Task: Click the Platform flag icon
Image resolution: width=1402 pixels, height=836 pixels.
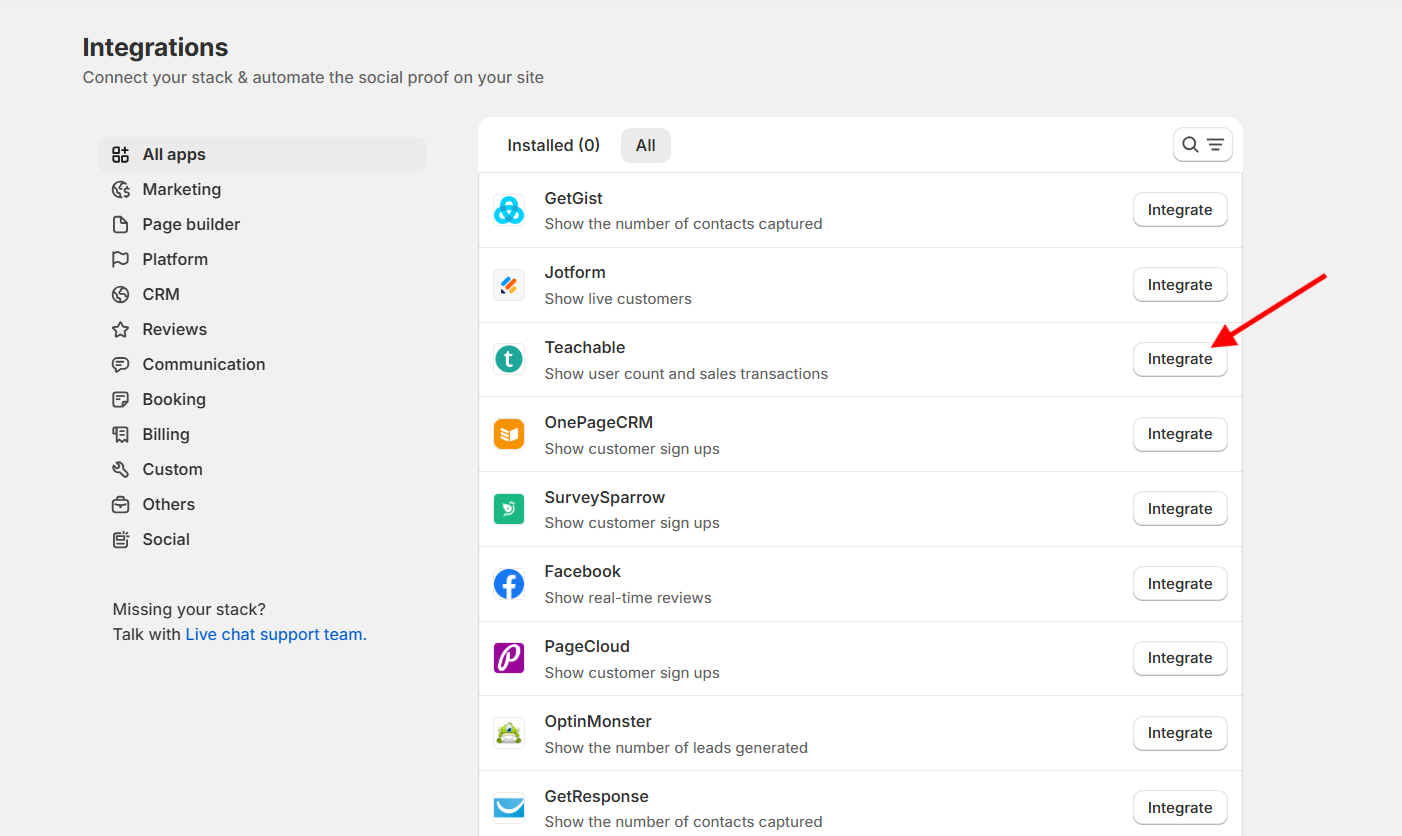Action: 120,259
